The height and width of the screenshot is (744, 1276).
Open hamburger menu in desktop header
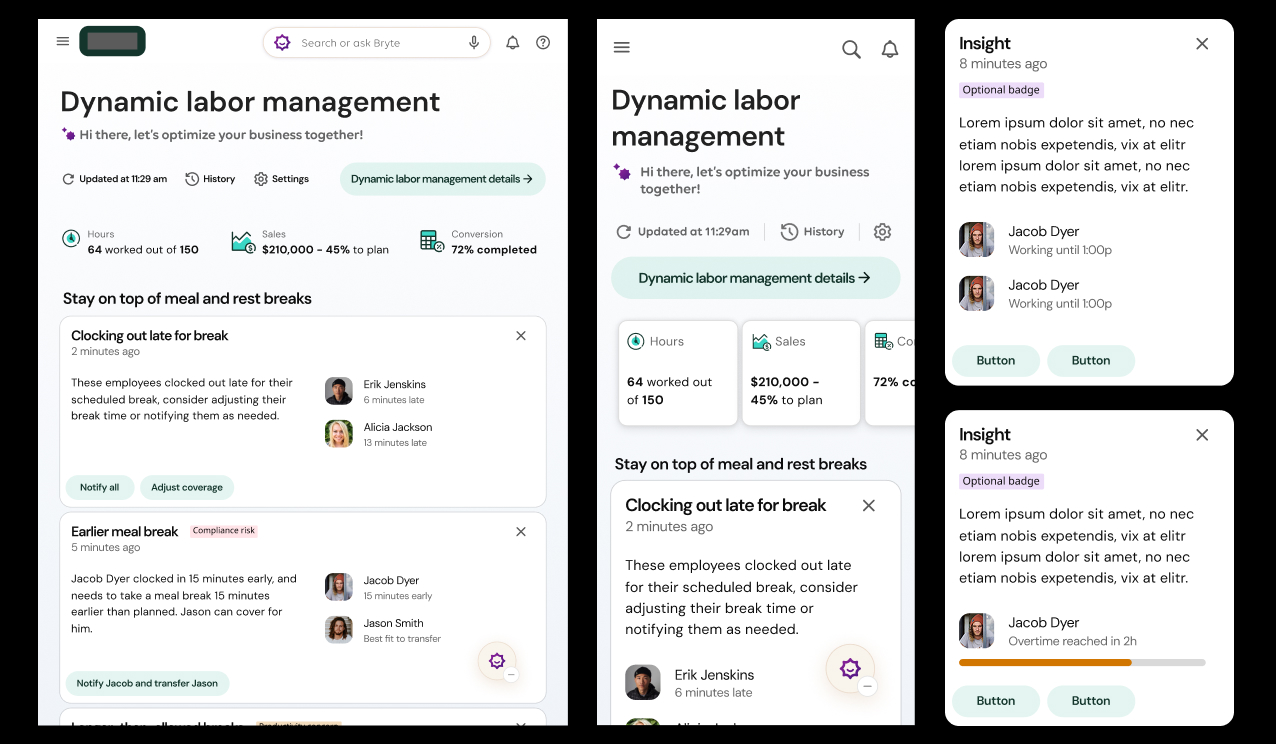[x=63, y=42]
